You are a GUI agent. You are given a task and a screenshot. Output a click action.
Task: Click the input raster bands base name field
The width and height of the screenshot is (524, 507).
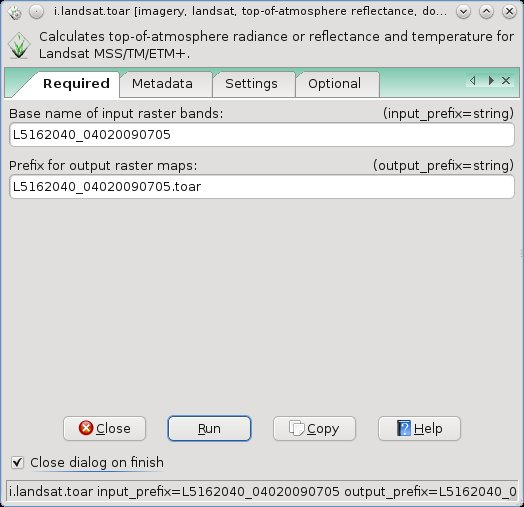[262, 135]
